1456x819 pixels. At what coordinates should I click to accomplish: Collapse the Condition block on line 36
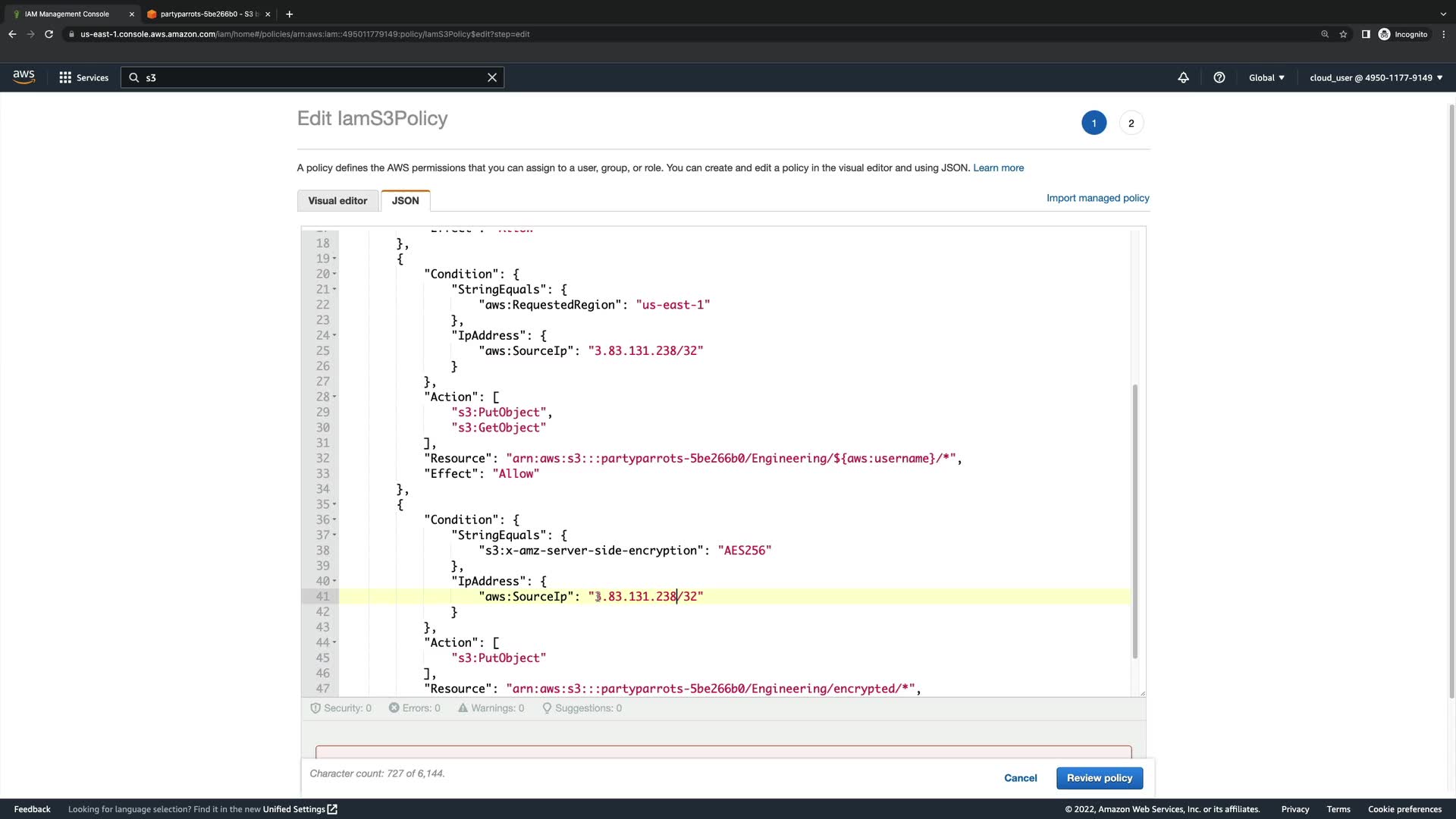334,520
